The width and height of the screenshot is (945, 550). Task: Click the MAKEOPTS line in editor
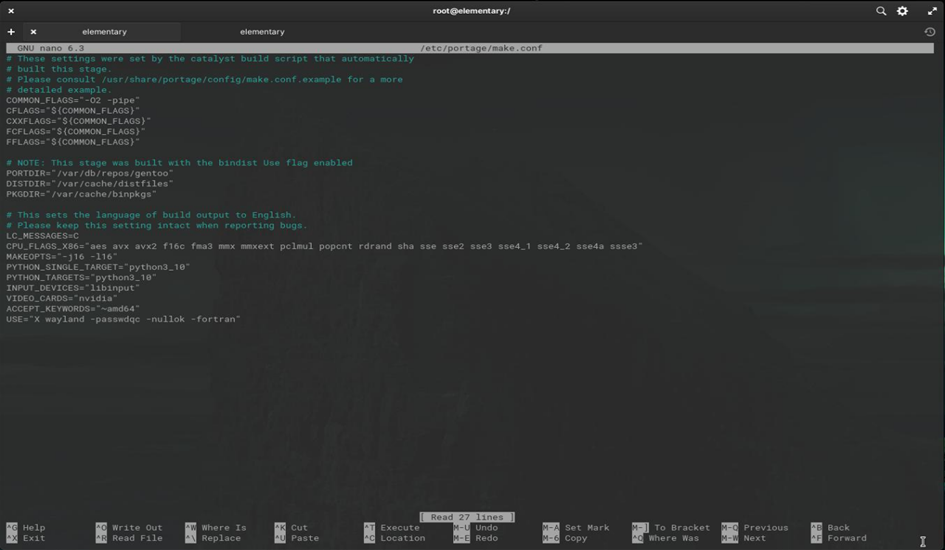pos(60,256)
